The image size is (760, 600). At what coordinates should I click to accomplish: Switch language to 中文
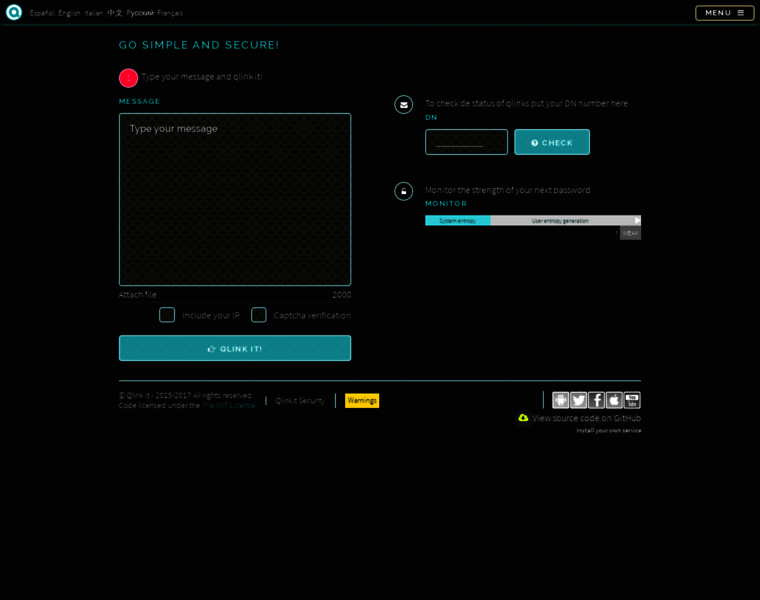(115, 13)
